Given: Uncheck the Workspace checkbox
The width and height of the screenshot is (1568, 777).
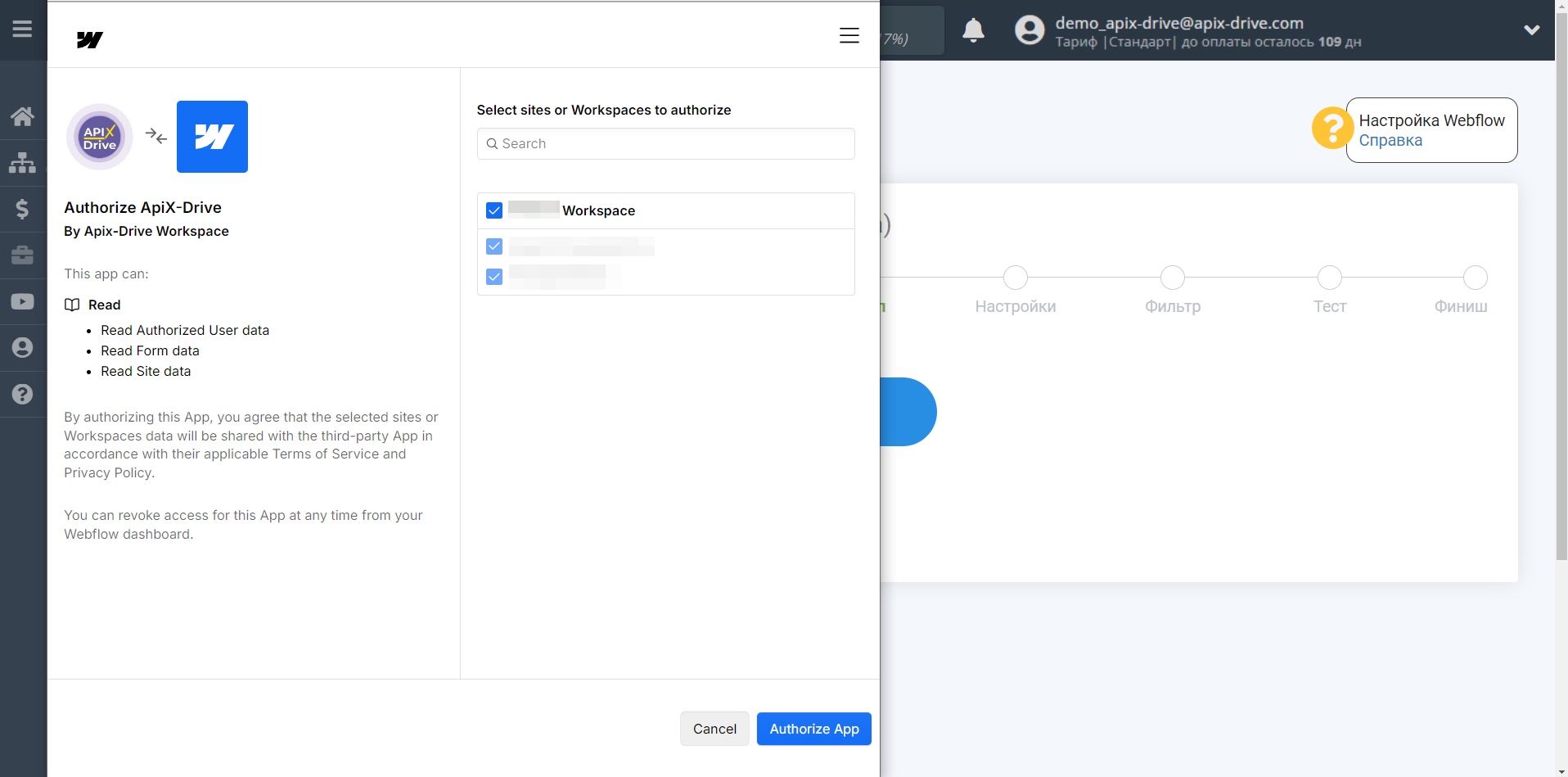Looking at the screenshot, I should click(x=494, y=210).
